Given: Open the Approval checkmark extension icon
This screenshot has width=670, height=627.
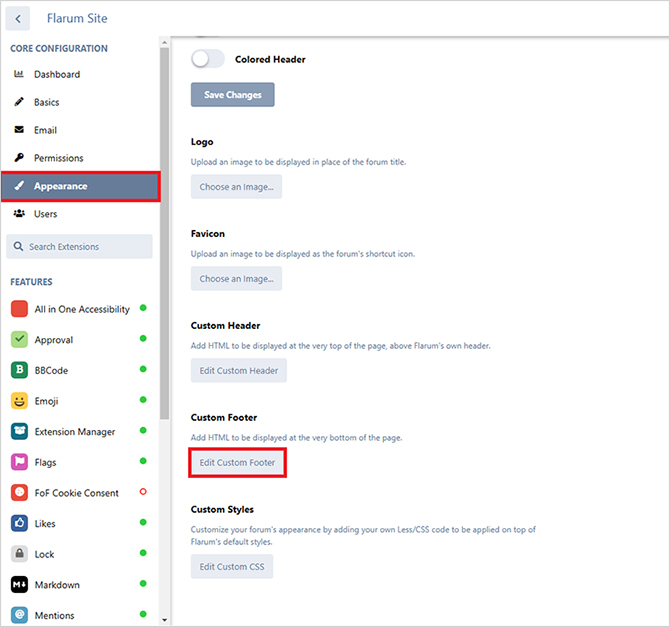Looking at the screenshot, I should (x=19, y=339).
